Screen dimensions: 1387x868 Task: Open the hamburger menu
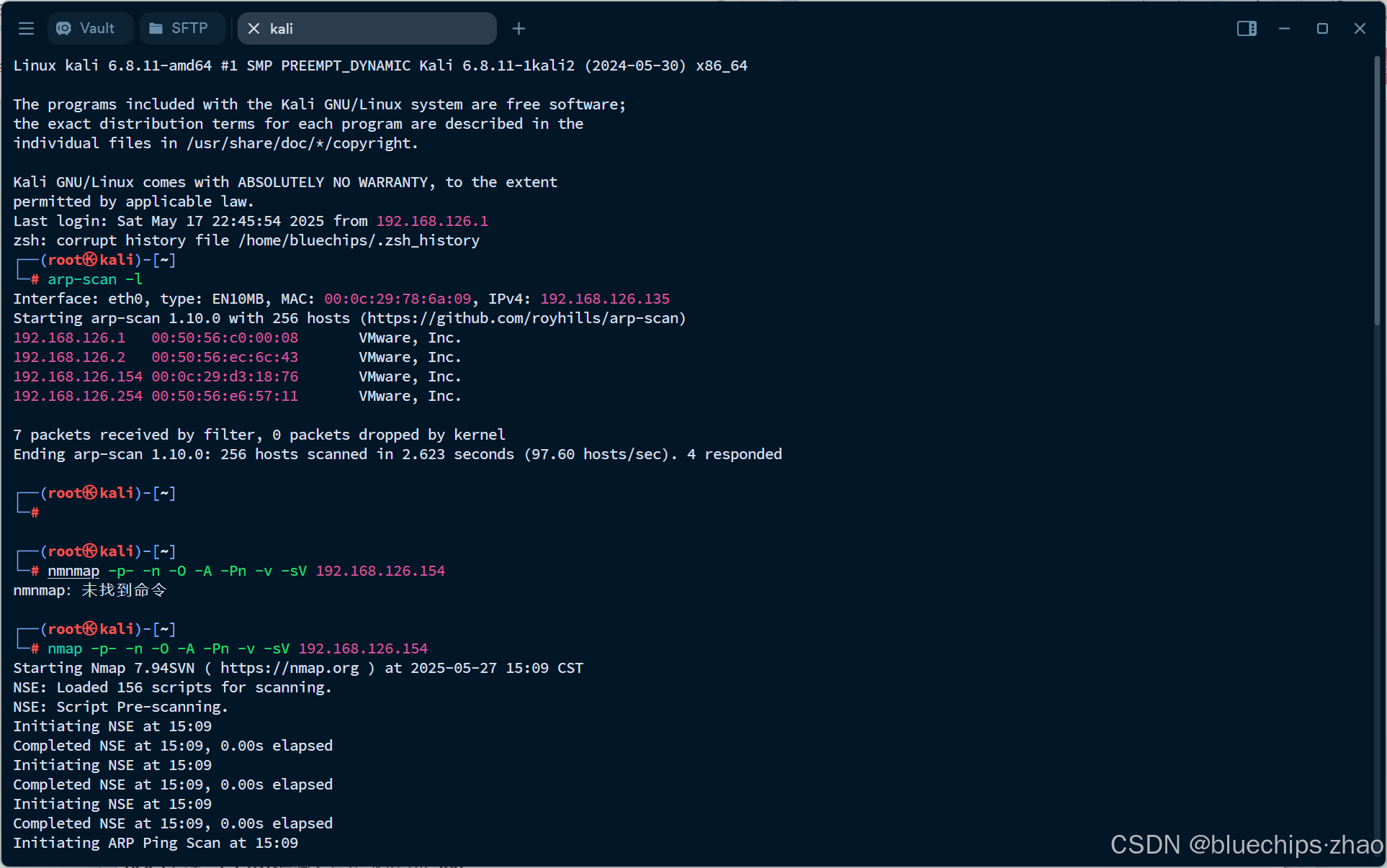27,28
